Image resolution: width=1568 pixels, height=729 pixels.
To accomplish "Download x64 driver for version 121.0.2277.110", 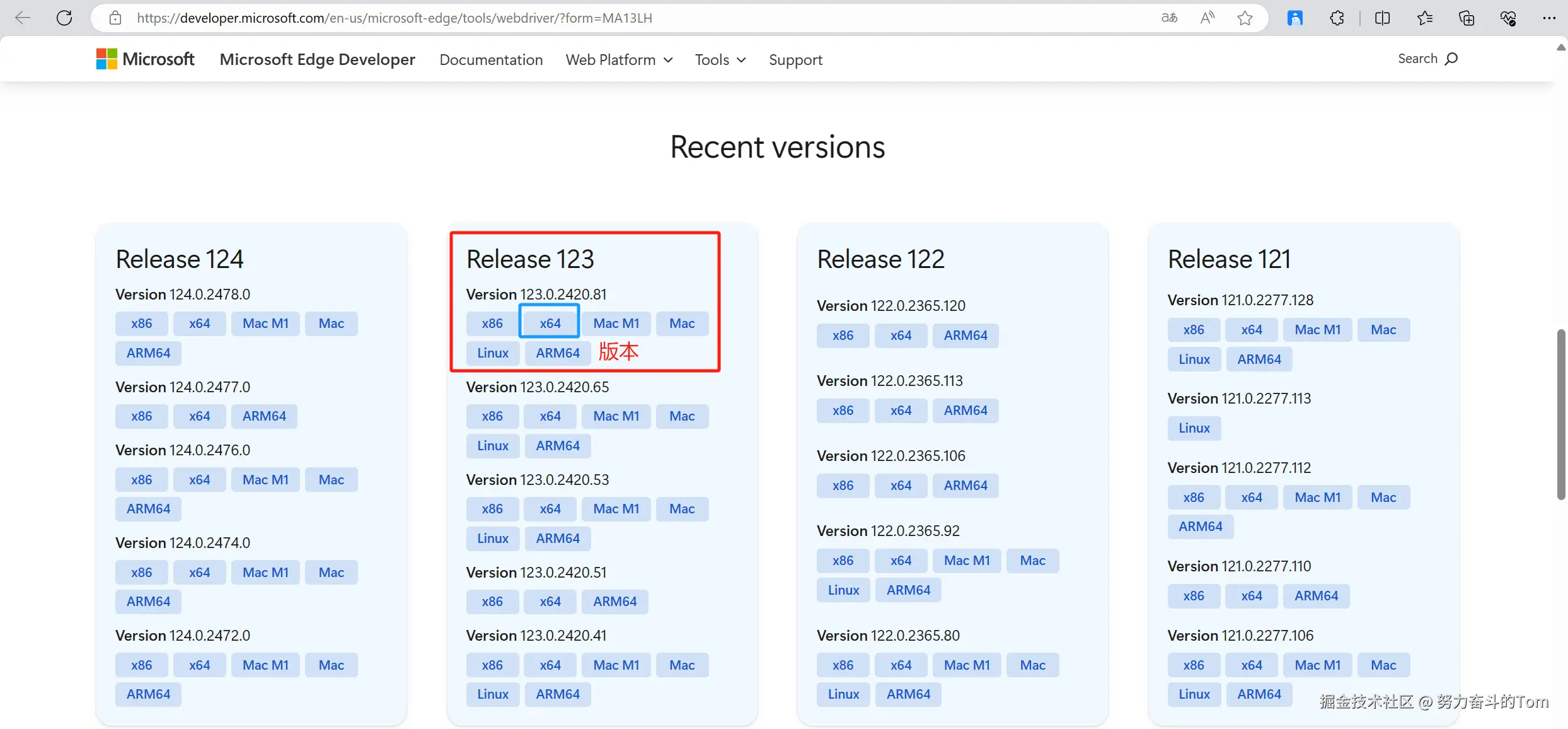I will click(x=1251, y=596).
